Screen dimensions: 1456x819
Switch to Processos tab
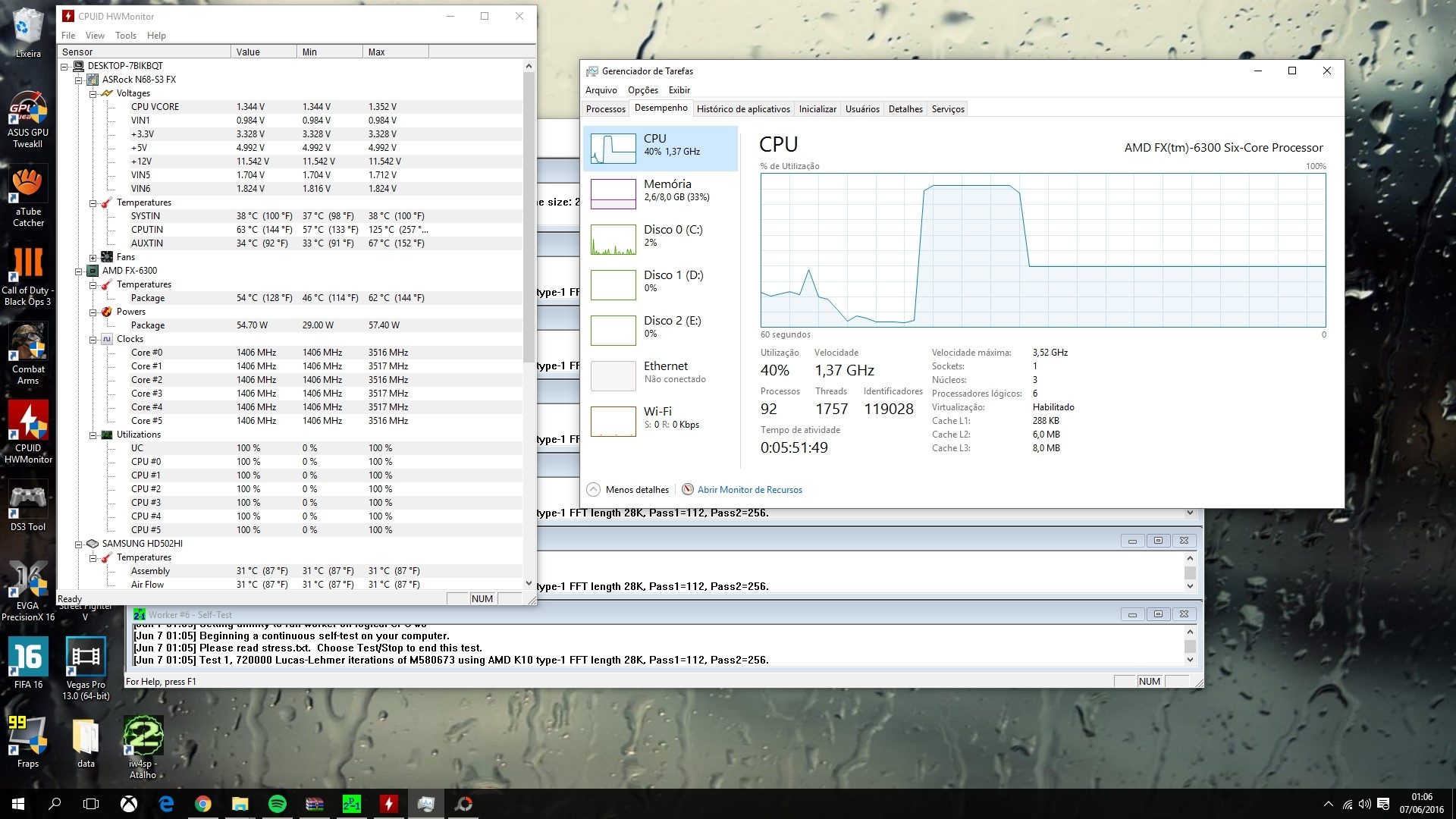(606, 109)
